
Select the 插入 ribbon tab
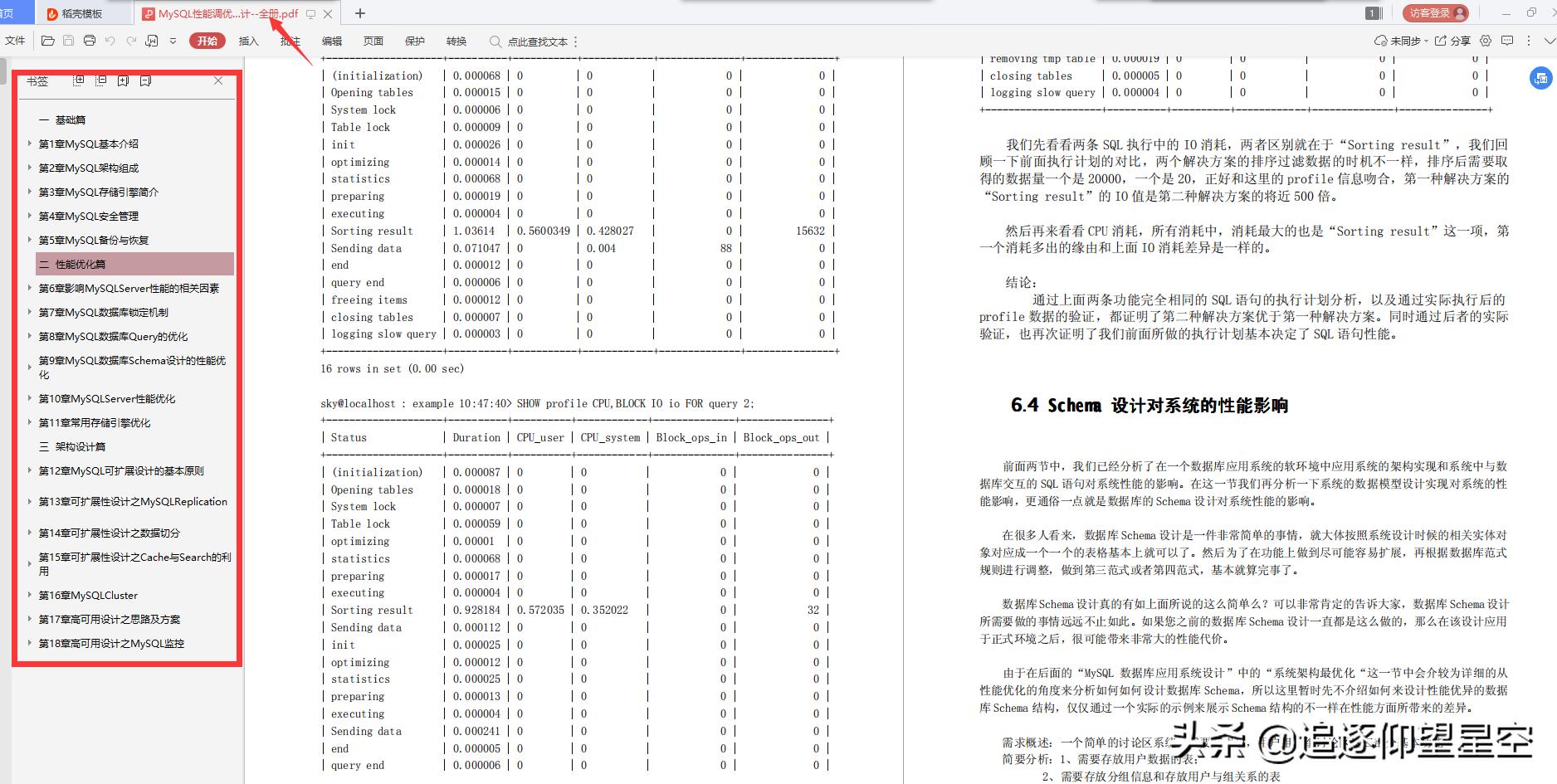[x=249, y=41]
